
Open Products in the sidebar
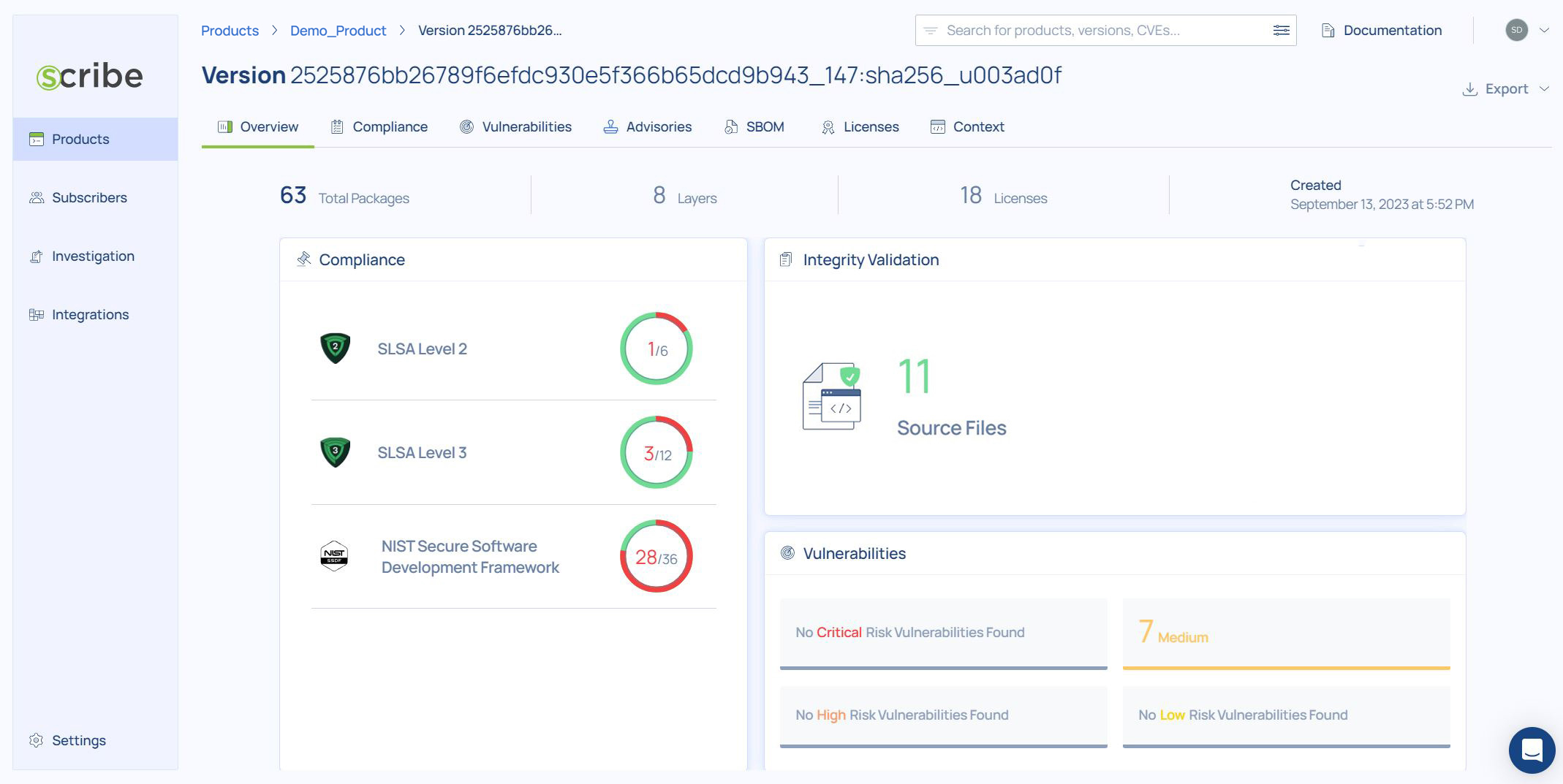(x=95, y=139)
